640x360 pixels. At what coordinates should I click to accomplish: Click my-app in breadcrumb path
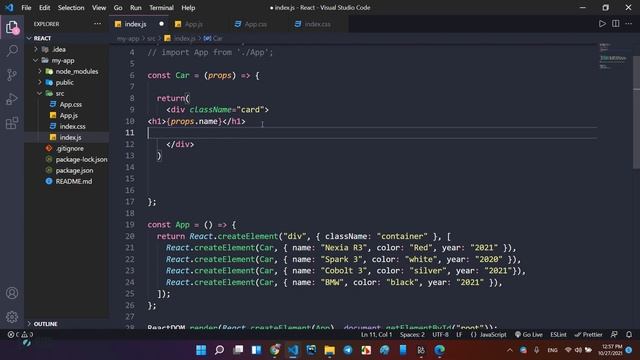128,38
